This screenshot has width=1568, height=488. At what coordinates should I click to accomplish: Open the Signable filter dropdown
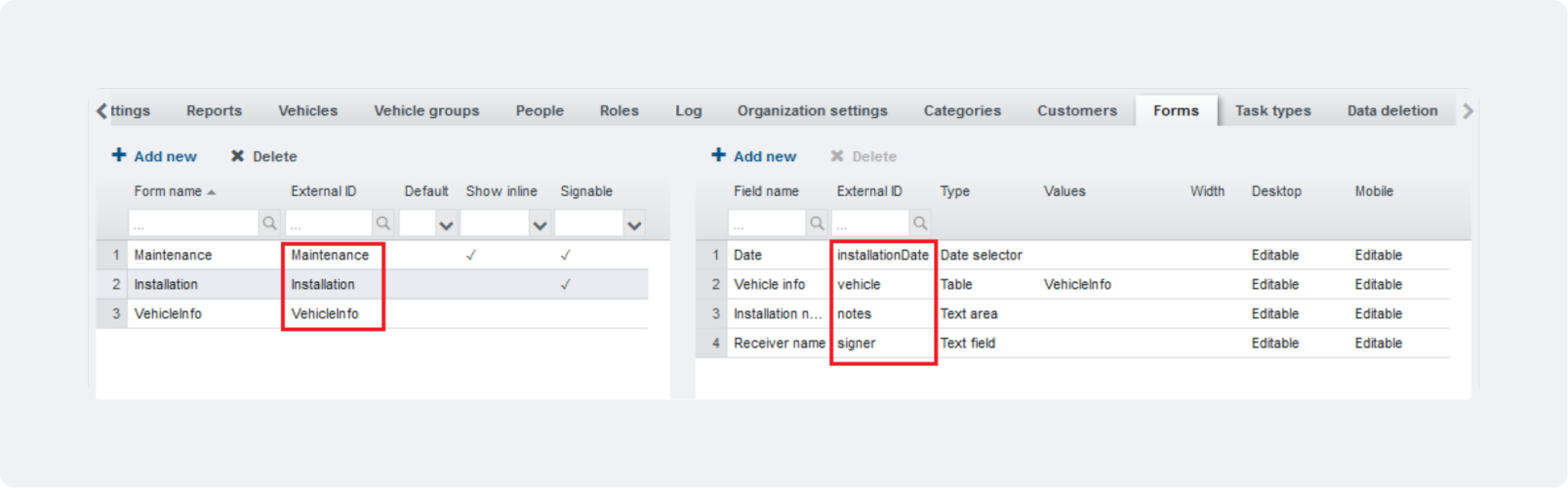634,224
